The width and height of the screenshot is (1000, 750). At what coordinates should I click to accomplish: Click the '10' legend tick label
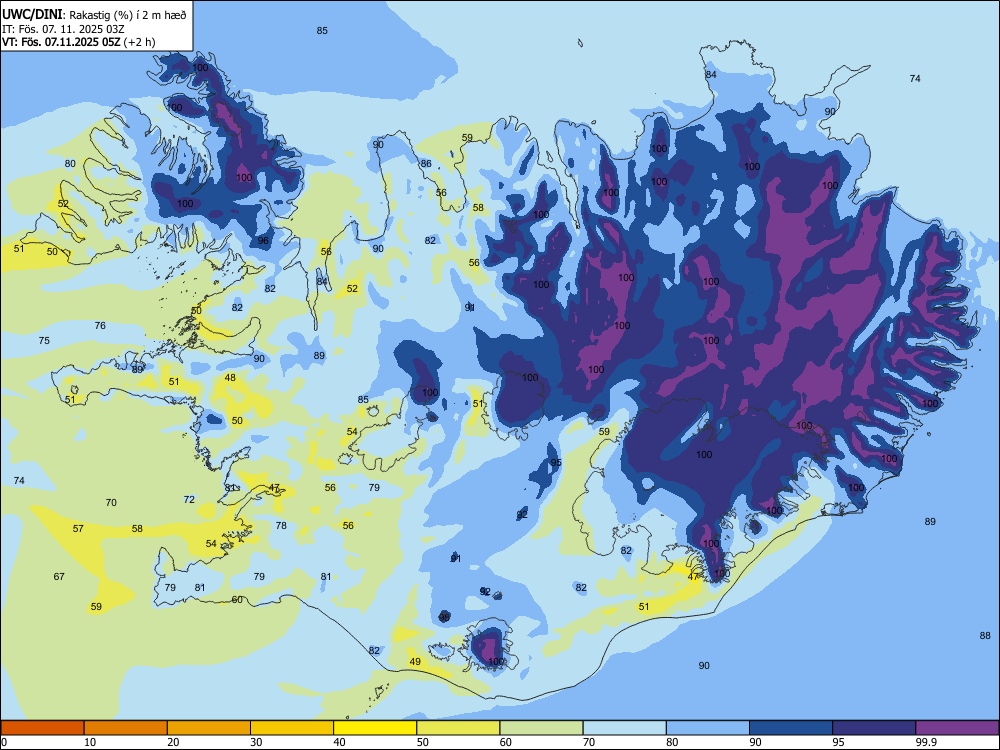click(x=90, y=742)
